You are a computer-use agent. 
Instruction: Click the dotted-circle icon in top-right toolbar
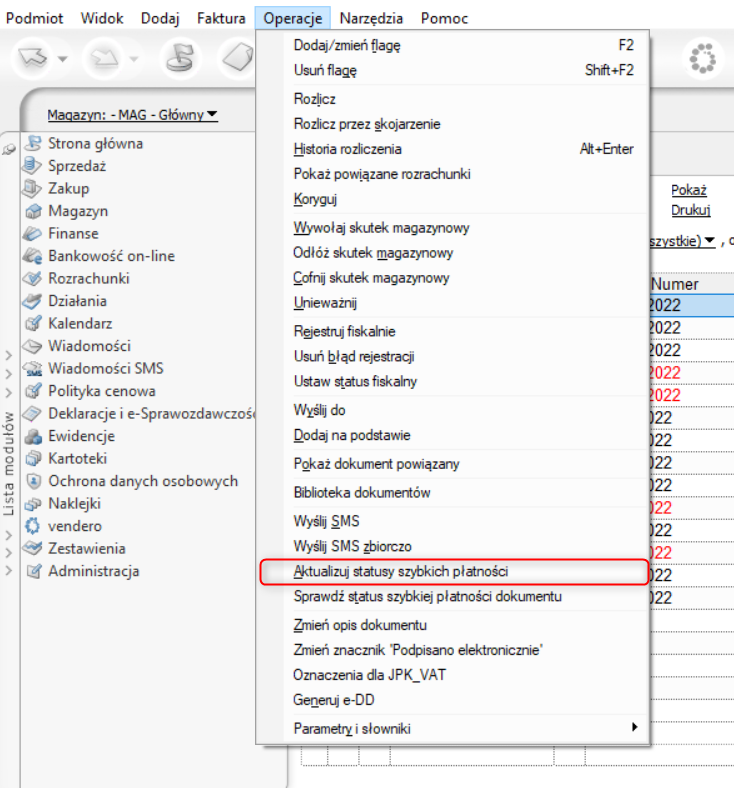(x=702, y=58)
